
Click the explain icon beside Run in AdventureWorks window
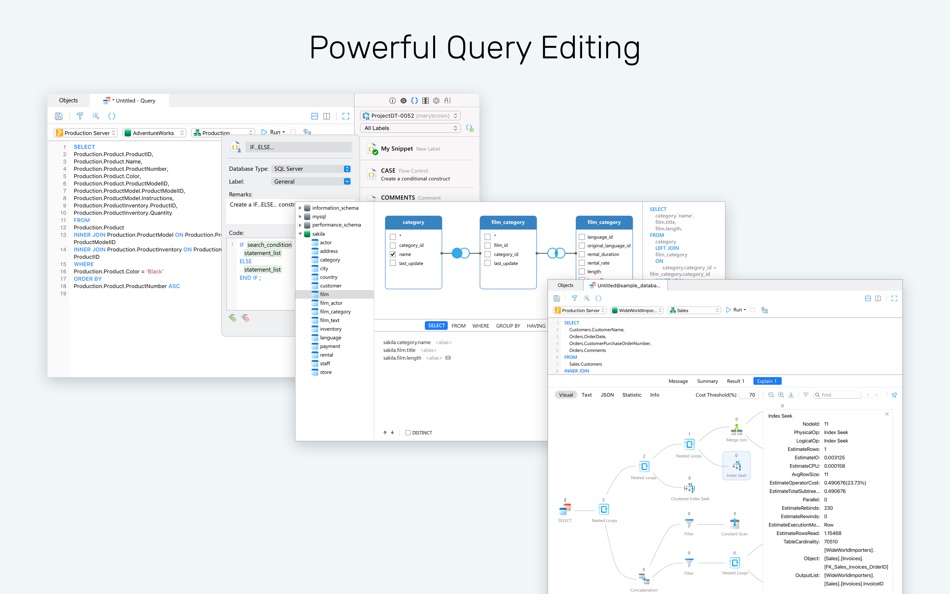tap(307, 132)
